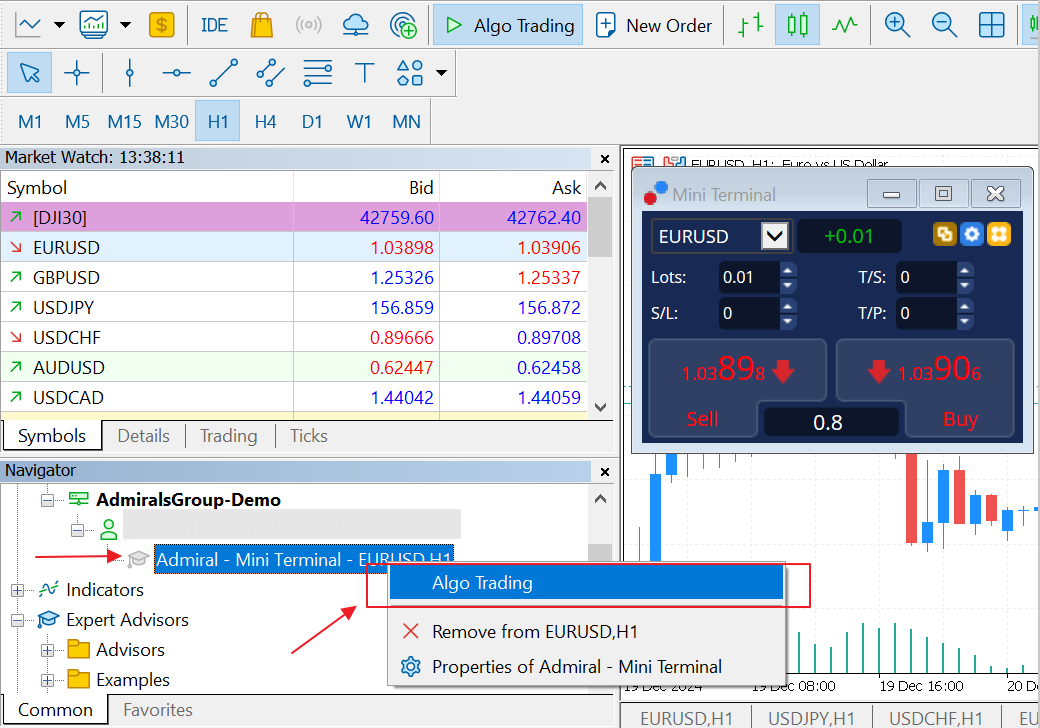Close the Market Watch panel
1040x728 pixels.
pyautogui.click(x=604, y=158)
